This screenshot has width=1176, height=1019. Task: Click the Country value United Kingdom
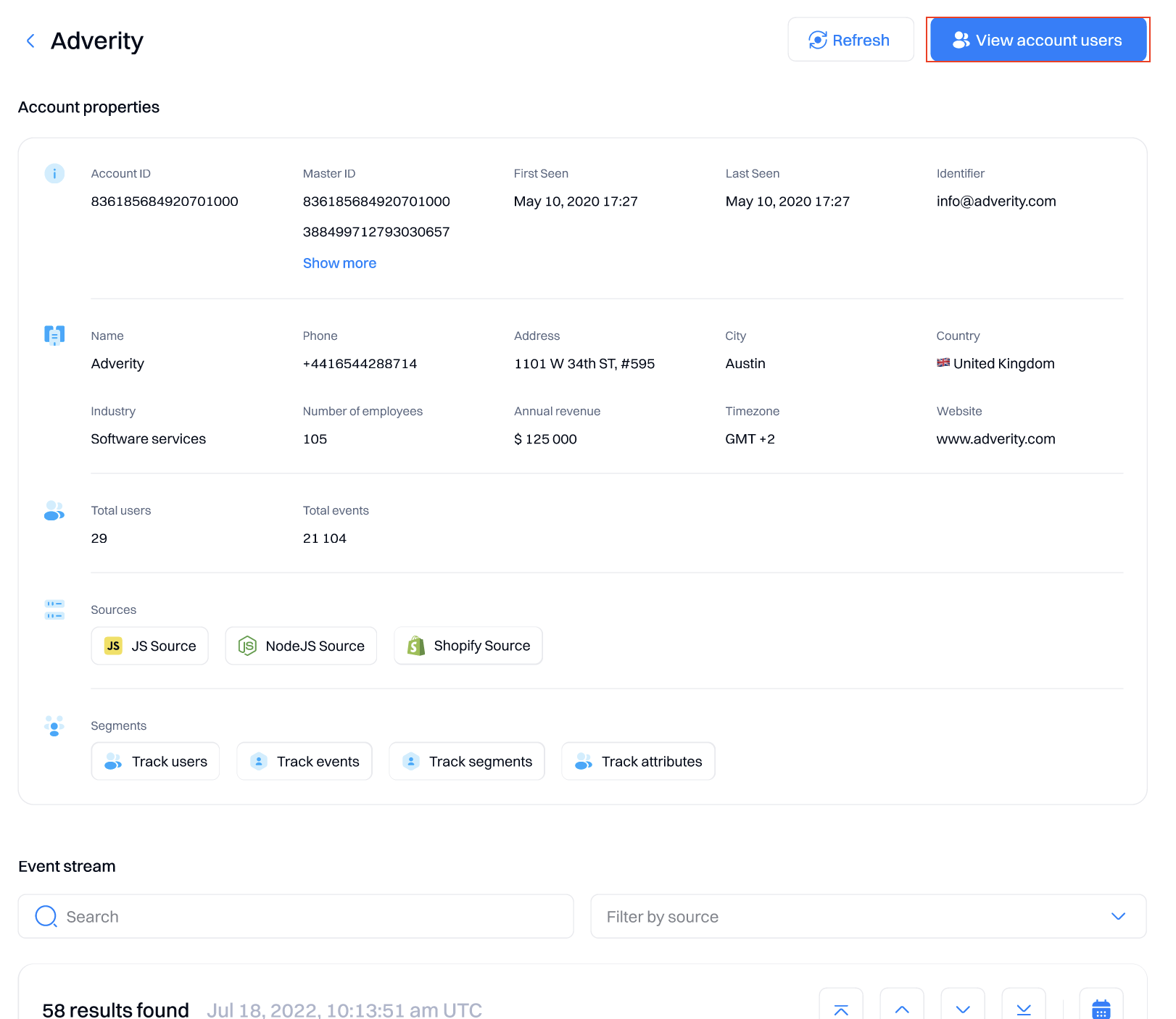pos(1004,364)
